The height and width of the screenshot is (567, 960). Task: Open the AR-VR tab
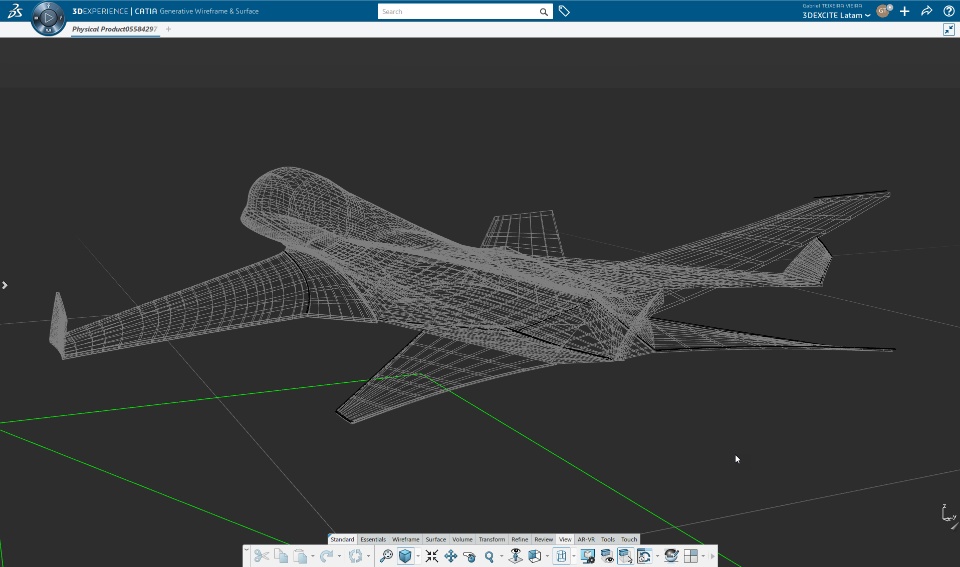pyautogui.click(x=586, y=539)
